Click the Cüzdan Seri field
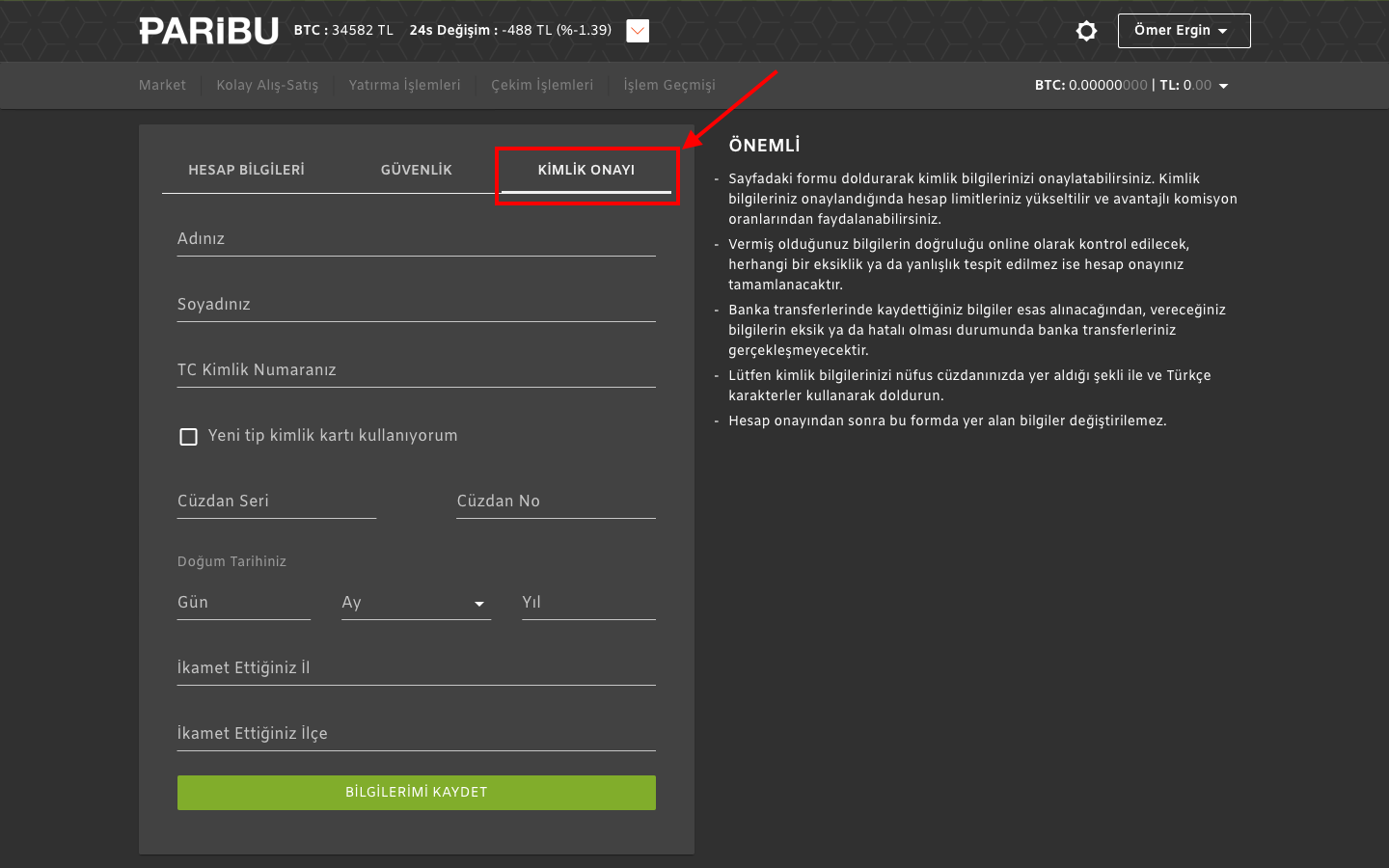1389x868 pixels. 276,502
